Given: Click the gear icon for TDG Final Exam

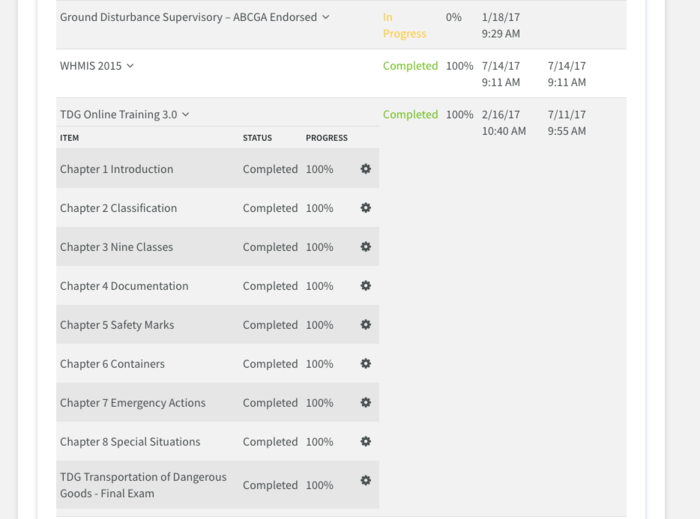Looking at the screenshot, I should (366, 480).
